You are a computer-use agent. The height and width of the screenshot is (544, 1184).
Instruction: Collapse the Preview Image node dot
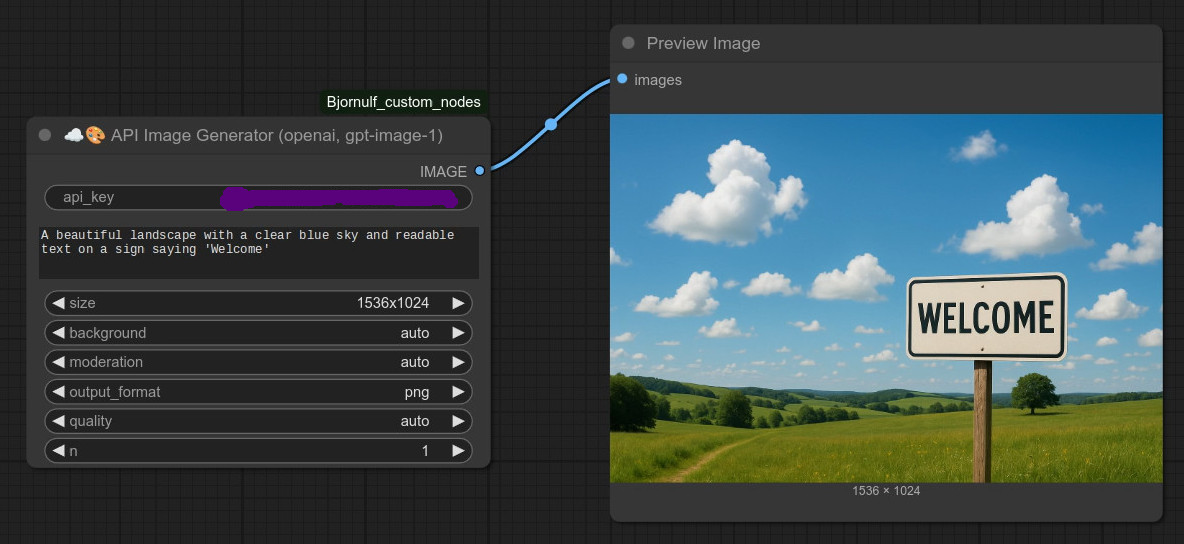[628, 43]
